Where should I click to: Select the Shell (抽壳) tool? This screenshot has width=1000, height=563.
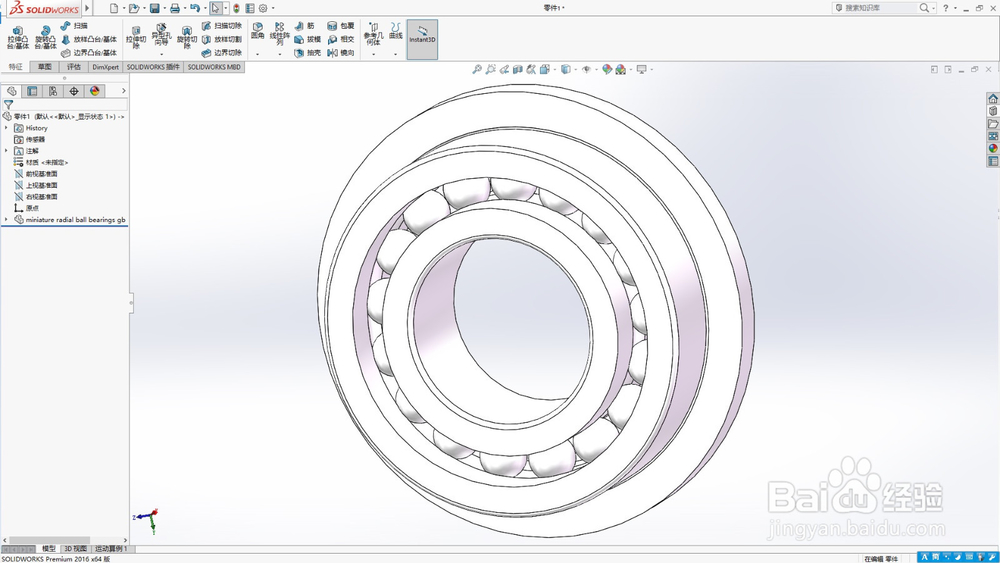[x=307, y=53]
